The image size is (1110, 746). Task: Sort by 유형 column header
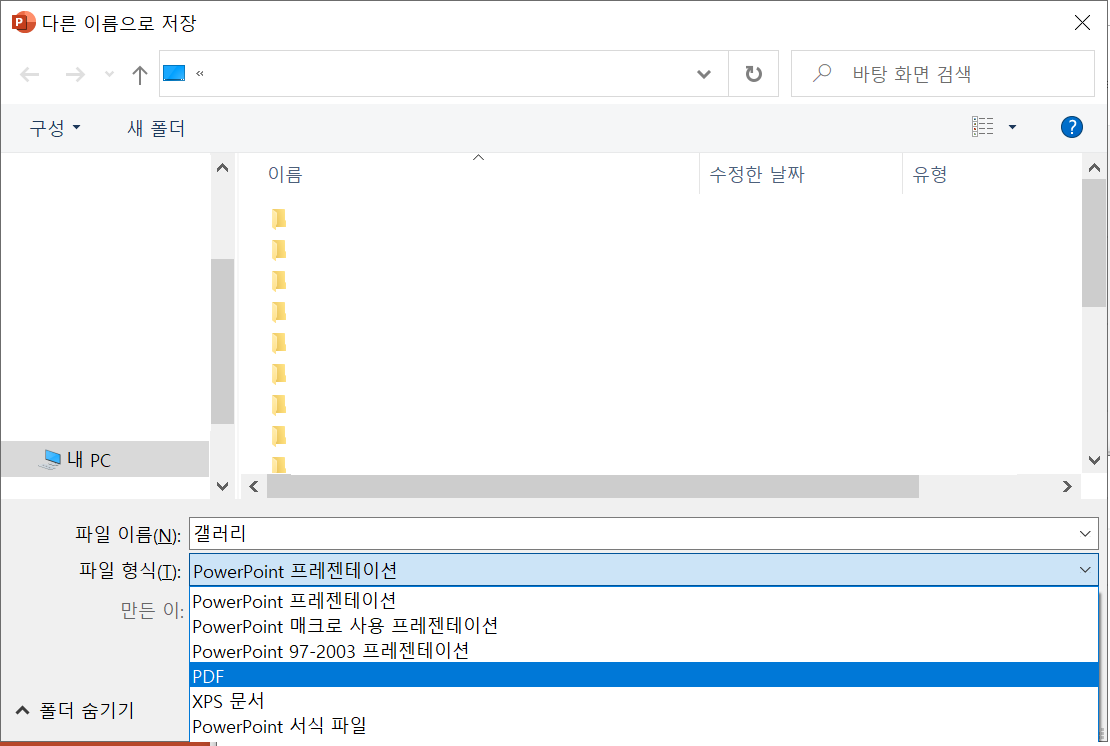pyautogui.click(x=929, y=174)
